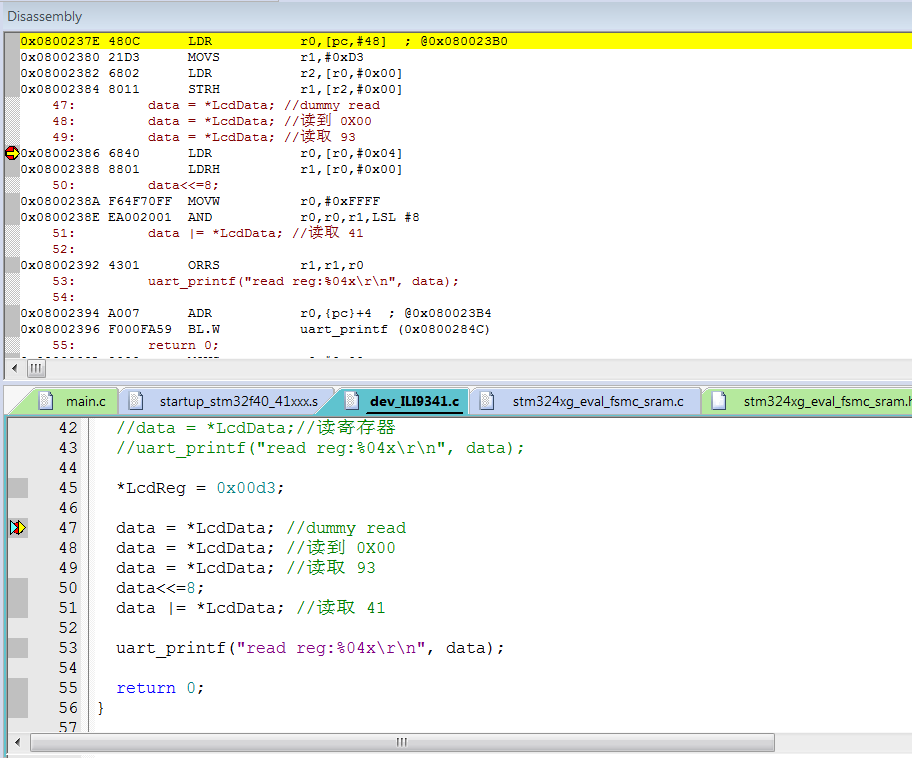Click source line 45 *LcdReg = 0x00d3
This screenshot has width=912, height=758.
click(x=200, y=487)
